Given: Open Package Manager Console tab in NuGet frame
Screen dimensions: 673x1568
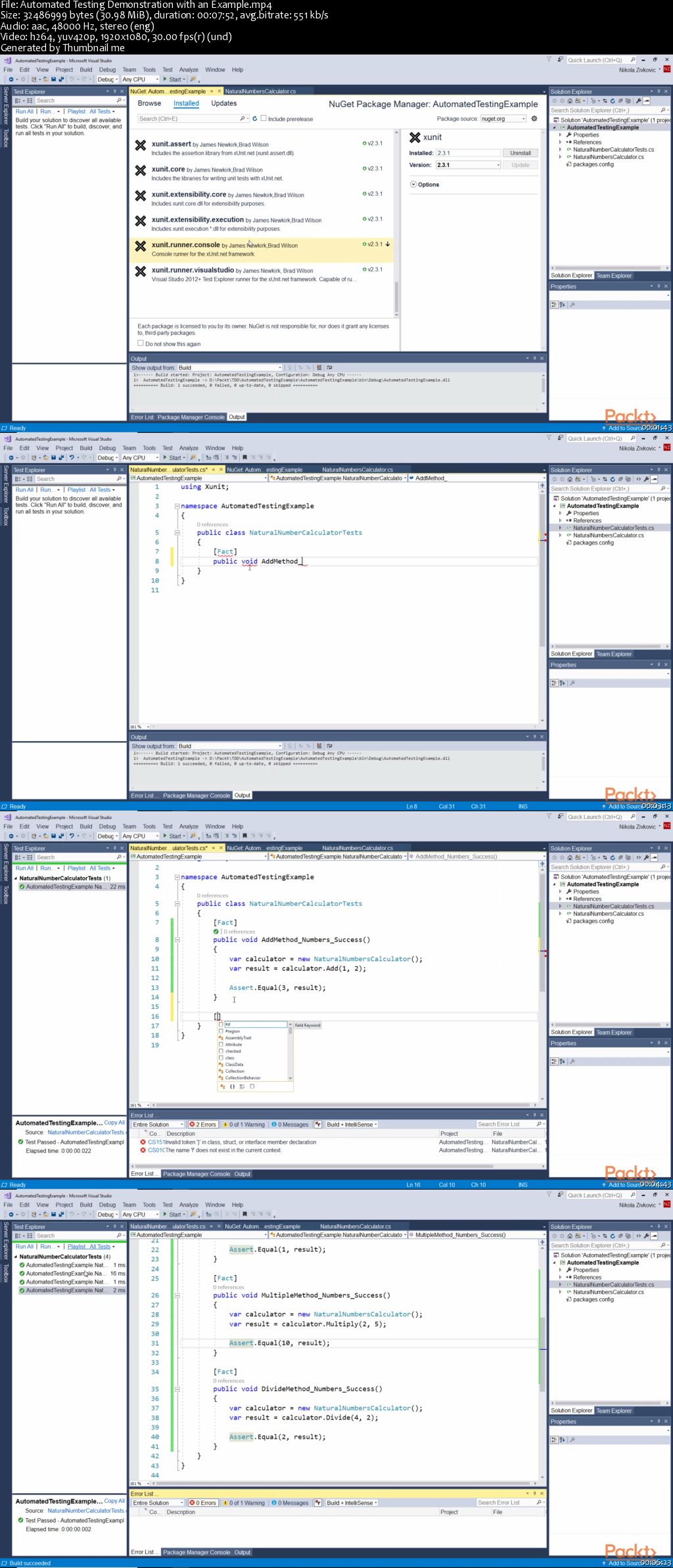Looking at the screenshot, I should (x=191, y=417).
